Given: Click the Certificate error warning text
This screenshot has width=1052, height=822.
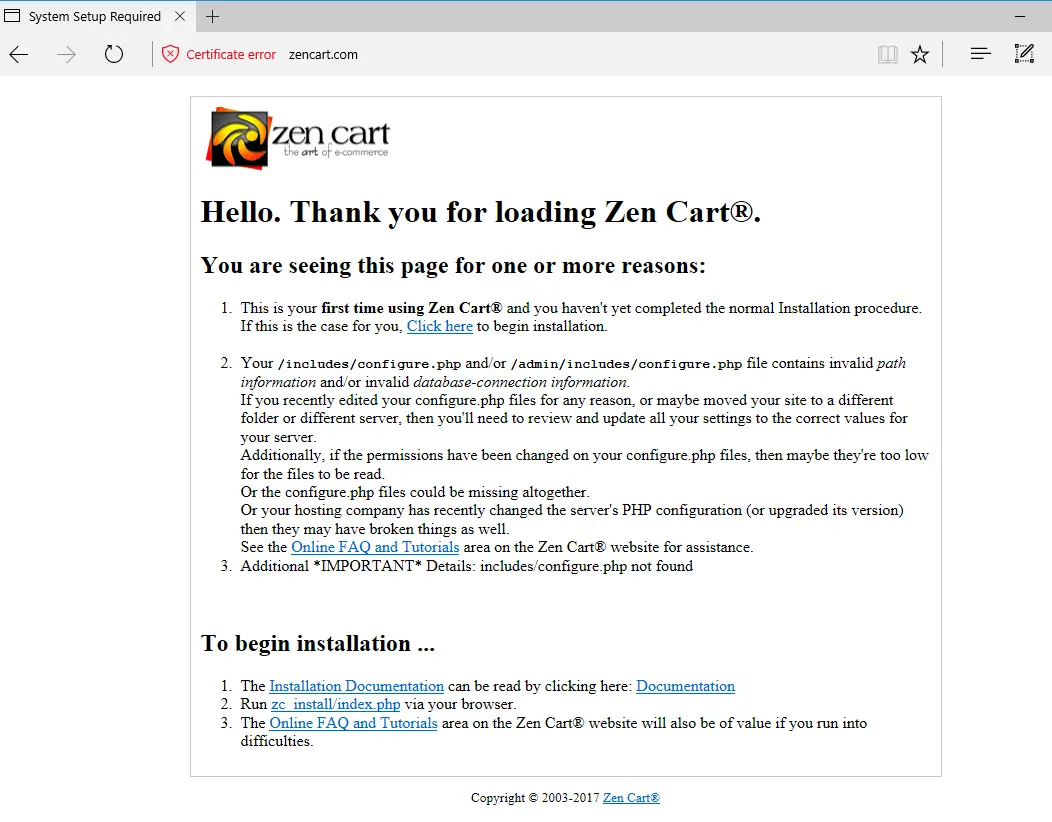Looking at the screenshot, I should pos(231,54).
